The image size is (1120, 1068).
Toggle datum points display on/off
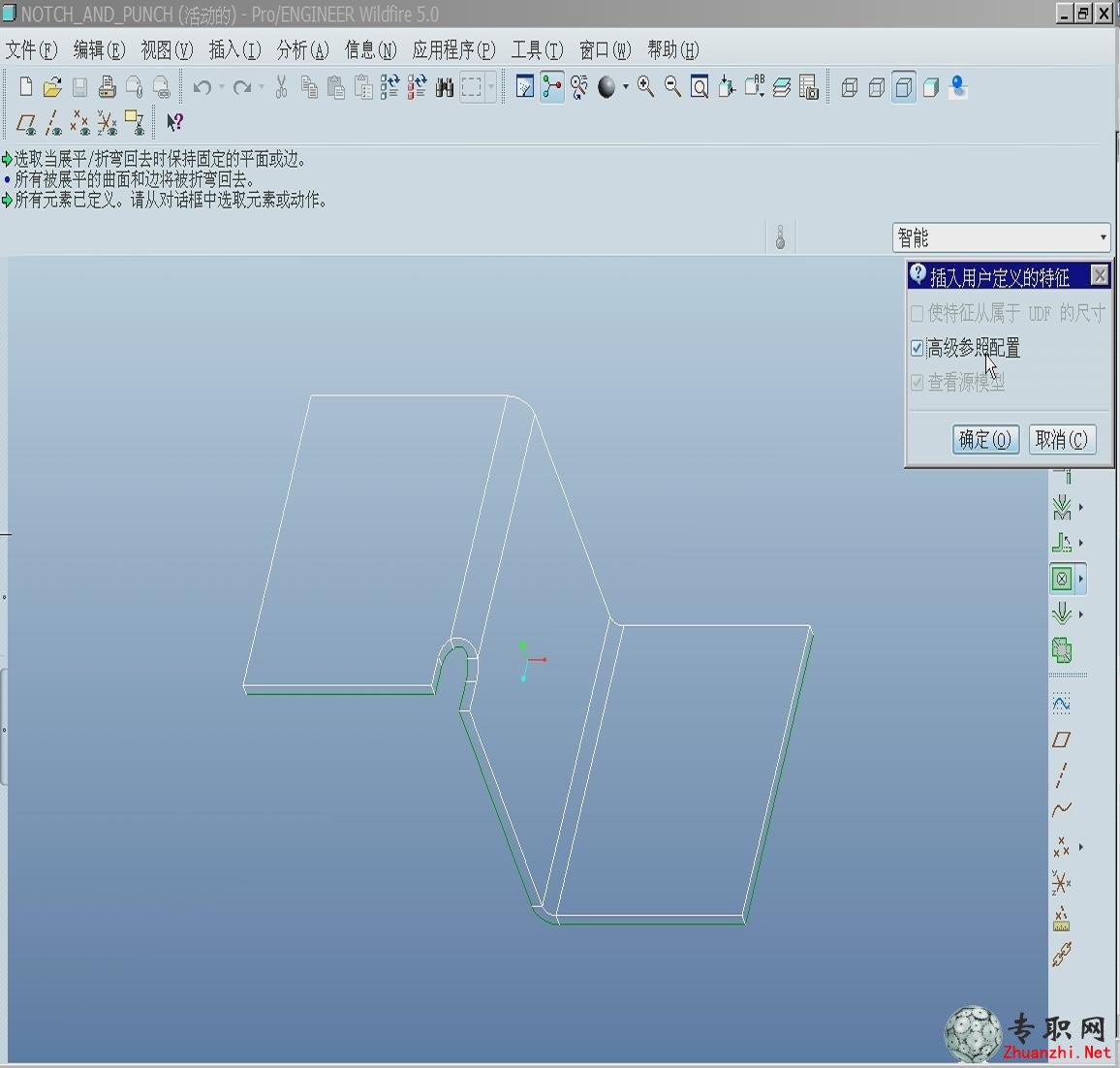pos(80,124)
